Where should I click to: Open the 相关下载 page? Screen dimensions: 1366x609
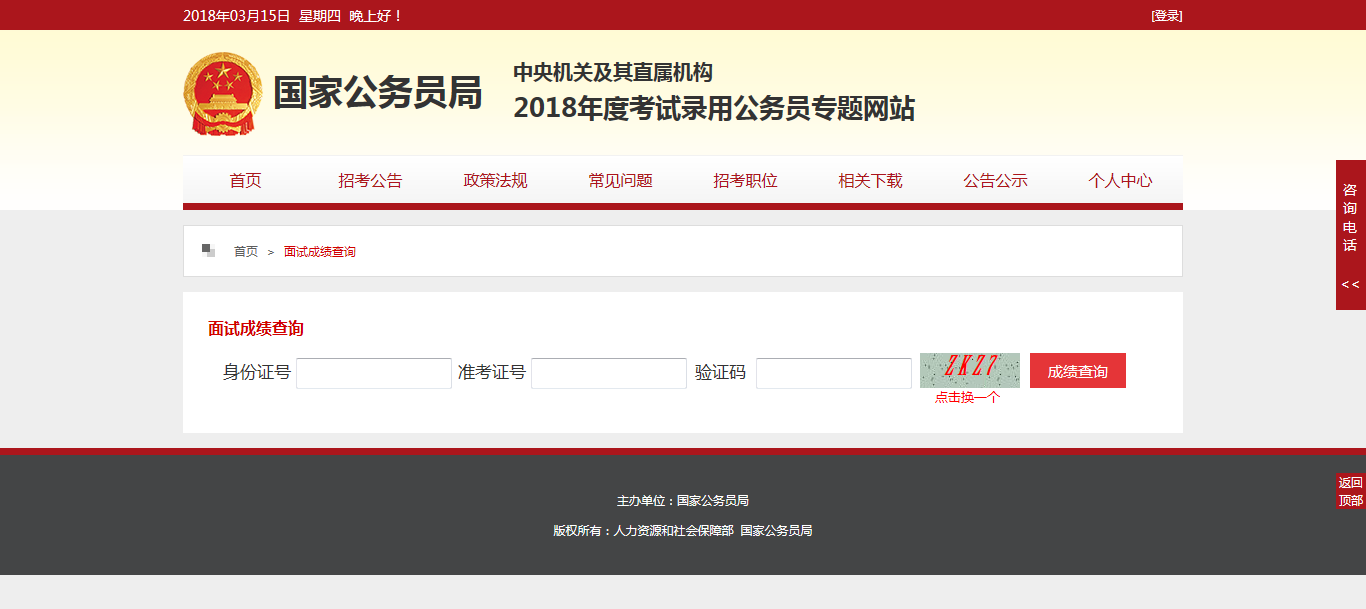coord(870,181)
